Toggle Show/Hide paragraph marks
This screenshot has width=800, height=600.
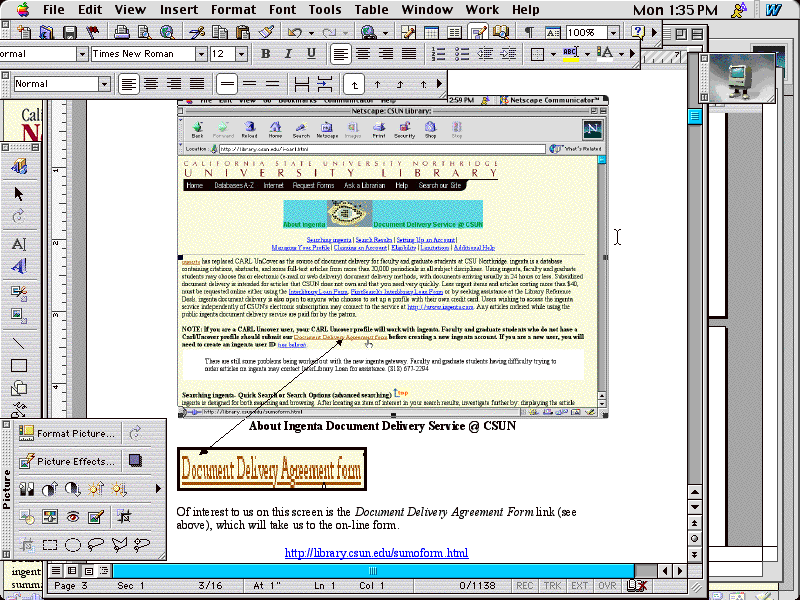(x=529, y=33)
